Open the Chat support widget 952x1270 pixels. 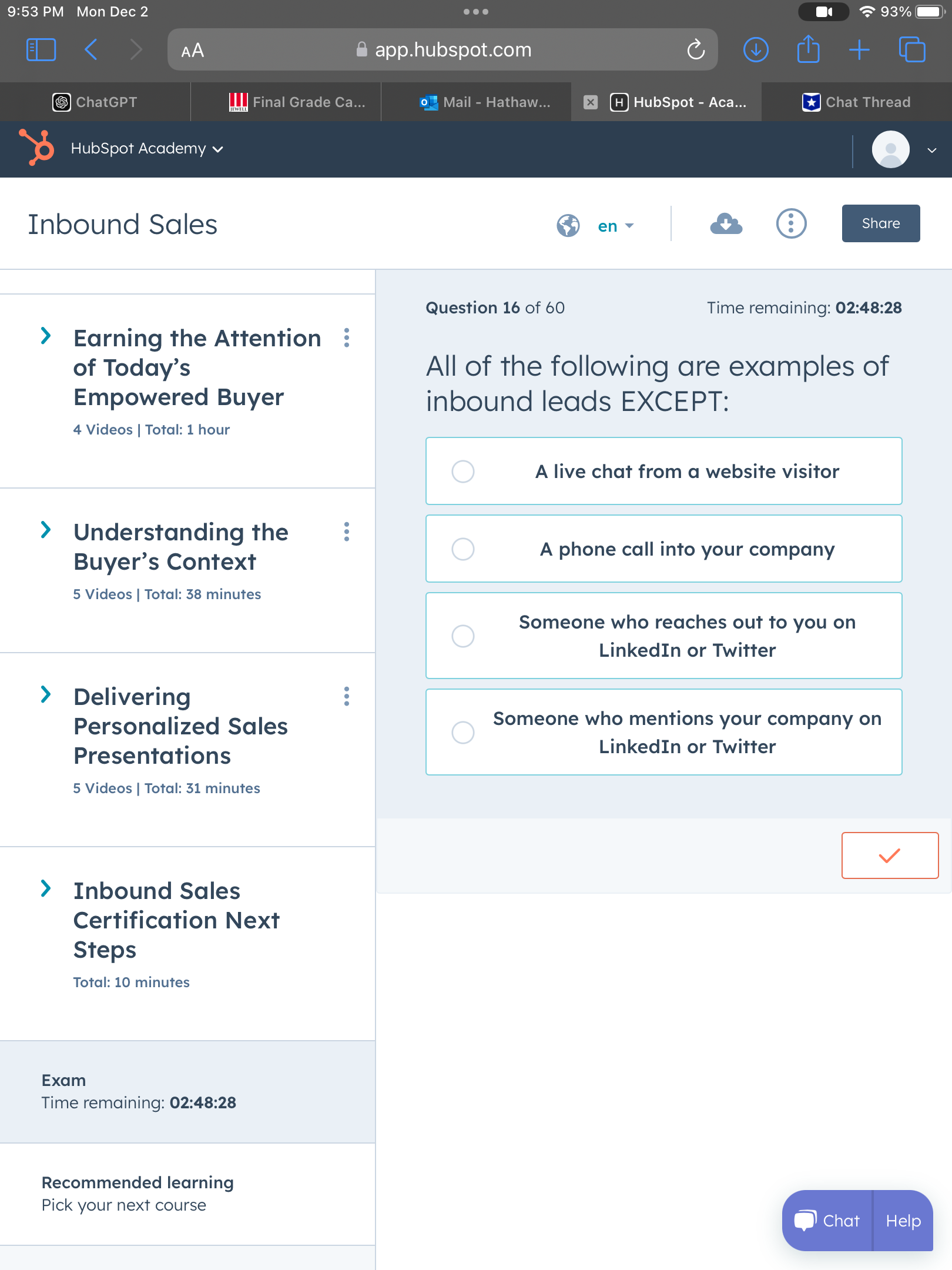click(x=827, y=1221)
